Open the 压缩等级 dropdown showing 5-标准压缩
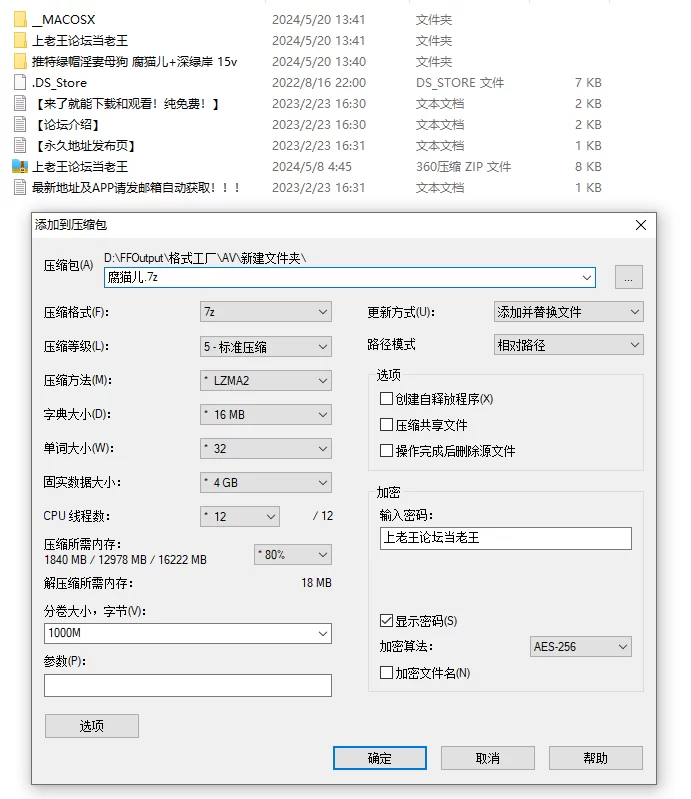The width and height of the screenshot is (691, 799). (265, 347)
